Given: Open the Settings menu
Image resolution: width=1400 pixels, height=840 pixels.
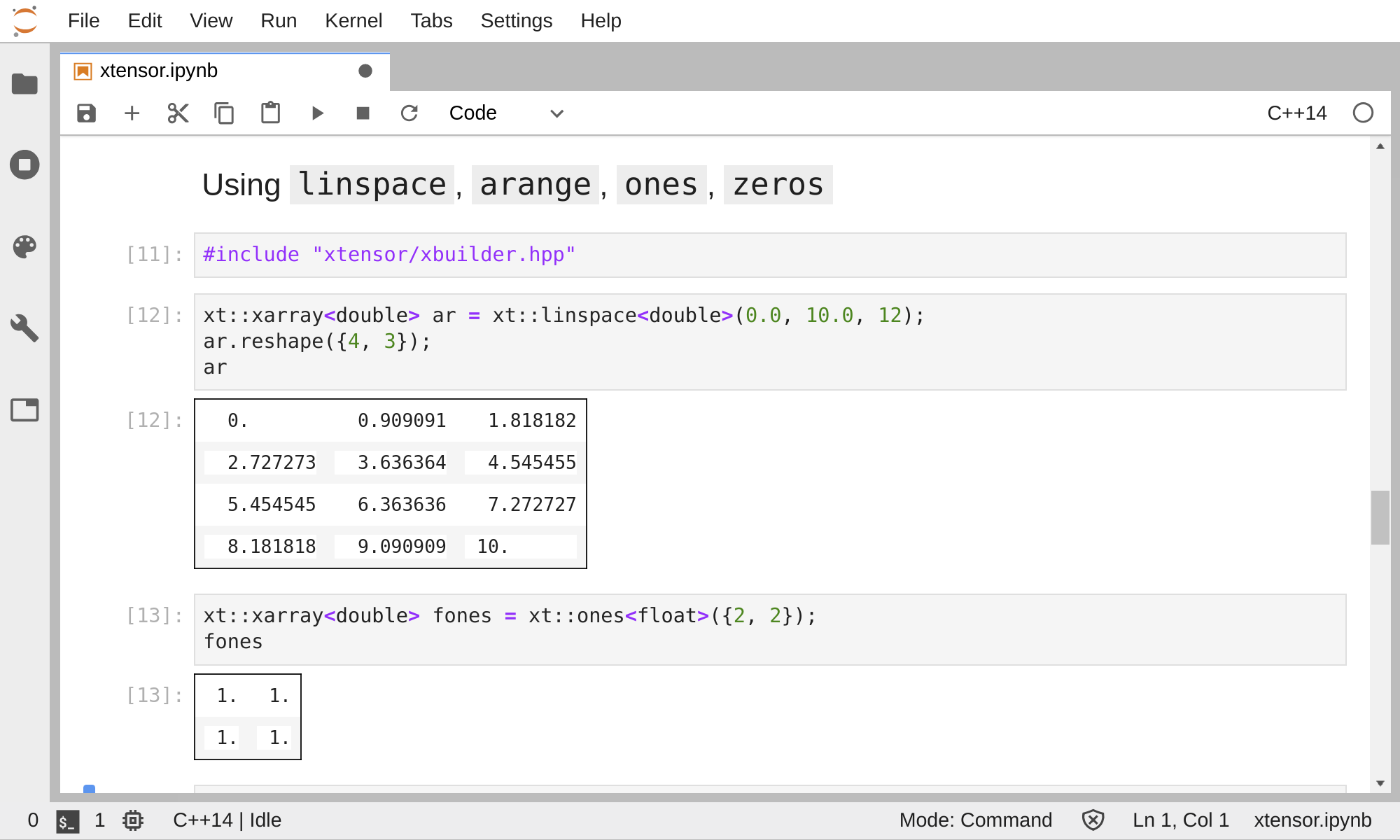Looking at the screenshot, I should 516,21.
